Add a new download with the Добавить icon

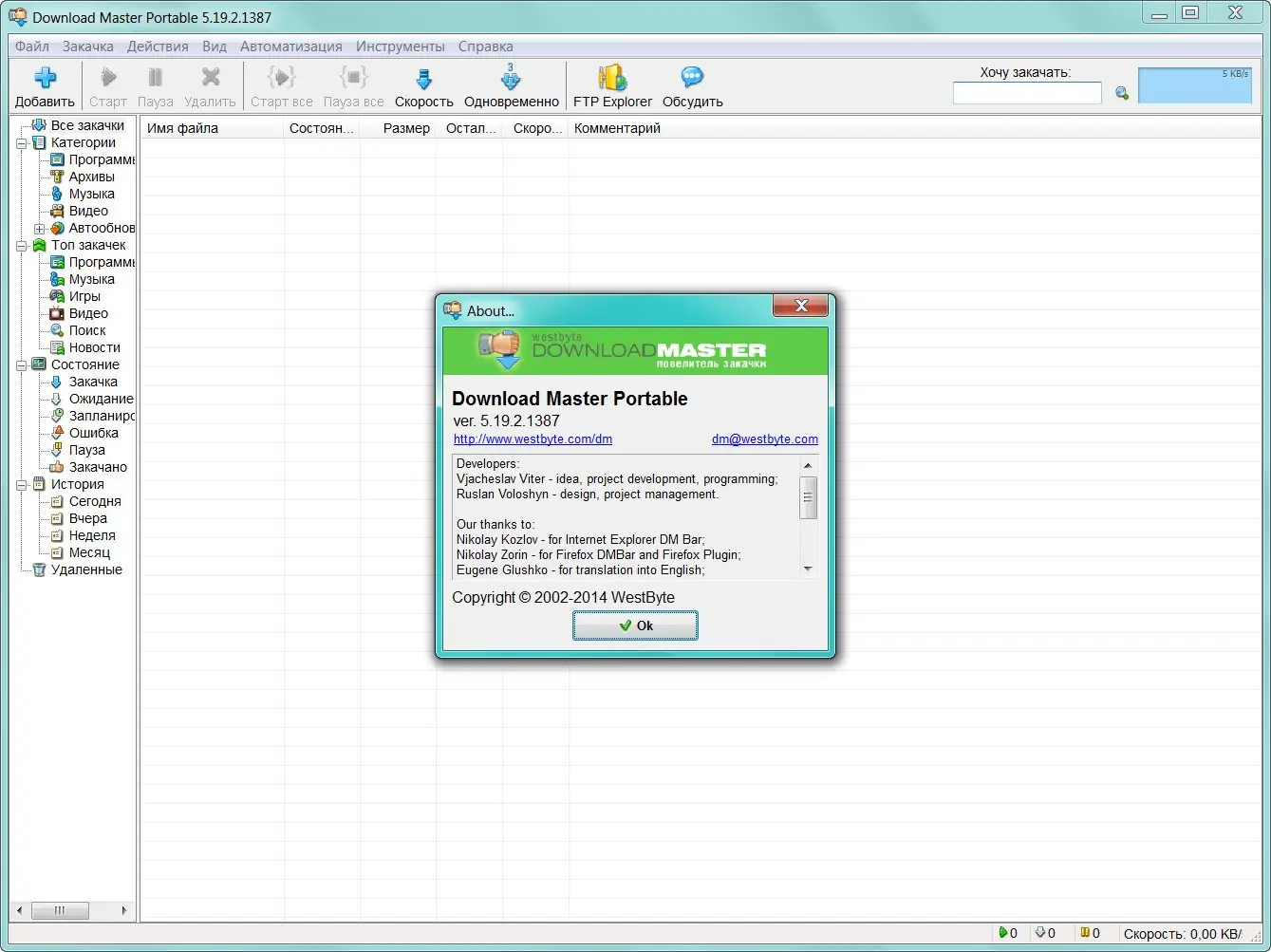[44, 84]
